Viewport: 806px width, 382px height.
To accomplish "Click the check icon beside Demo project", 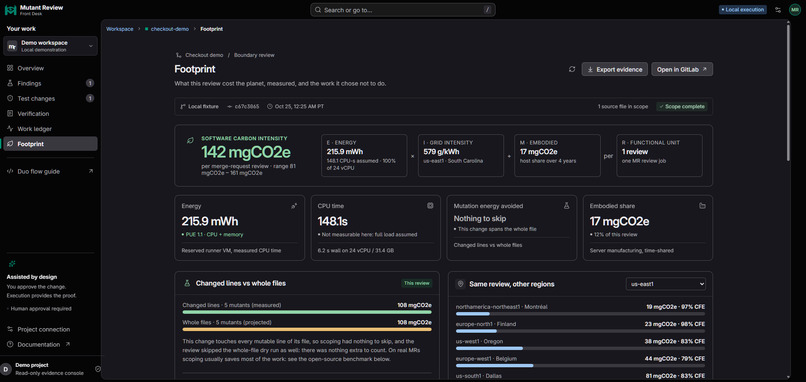I will 98,368.
